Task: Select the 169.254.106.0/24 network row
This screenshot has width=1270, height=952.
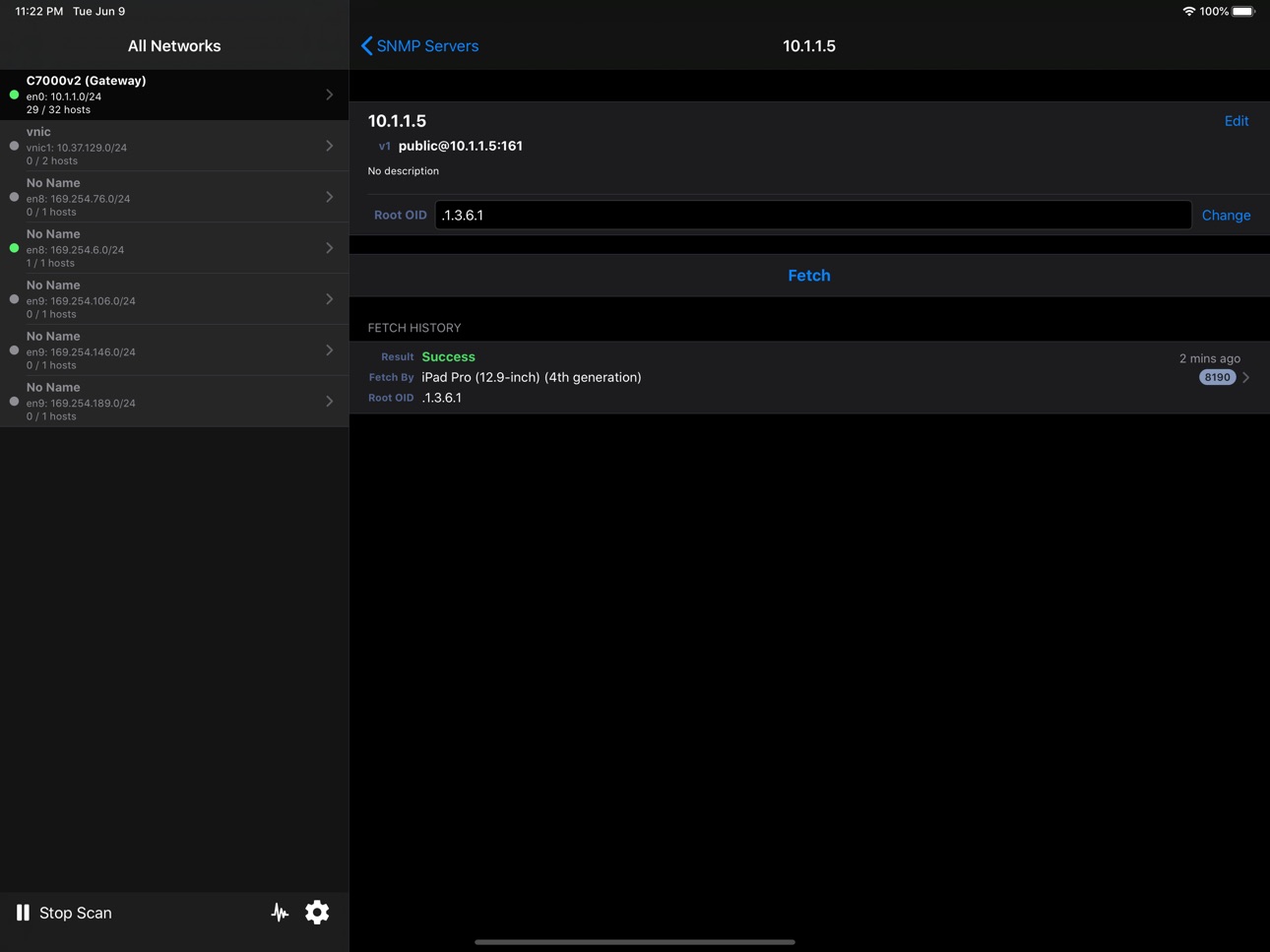Action: (174, 299)
